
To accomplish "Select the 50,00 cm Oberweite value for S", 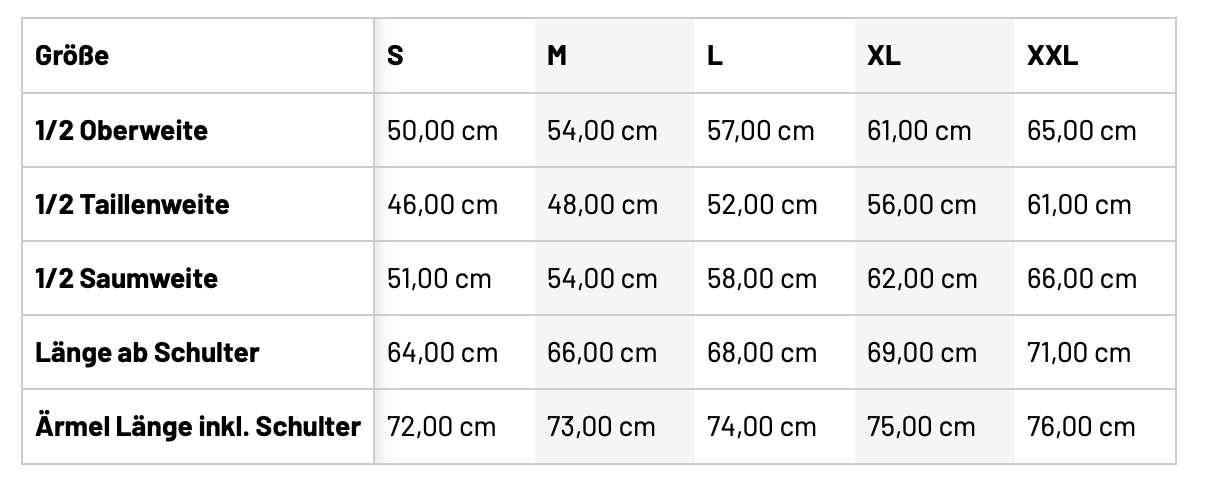I will [x=442, y=130].
